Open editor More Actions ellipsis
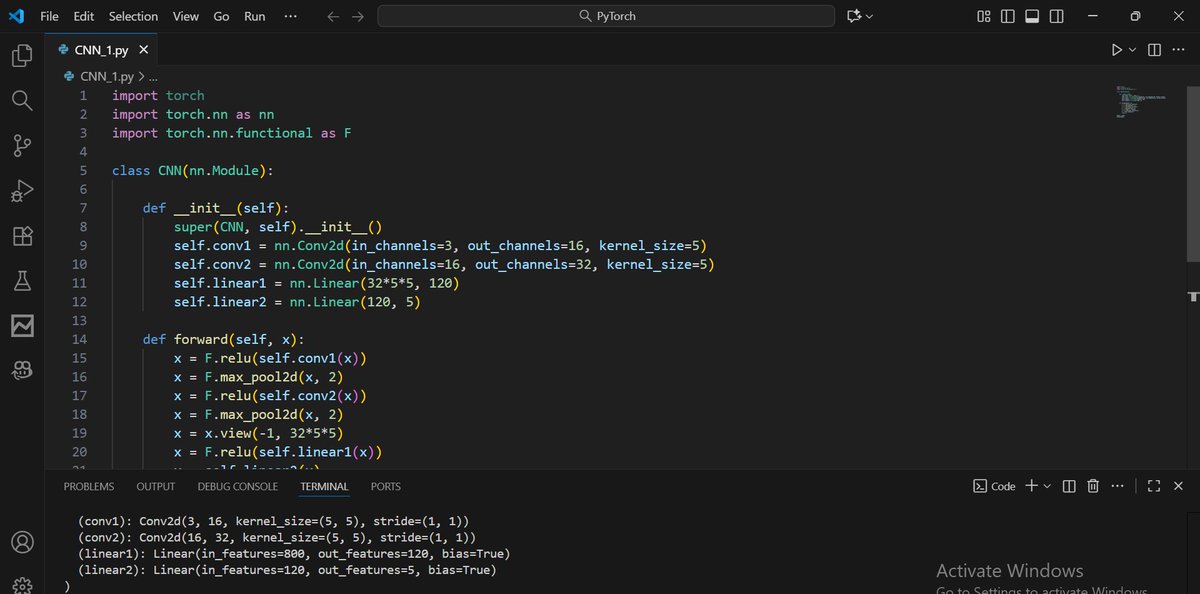This screenshot has height=594, width=1200. (1180, 50)
